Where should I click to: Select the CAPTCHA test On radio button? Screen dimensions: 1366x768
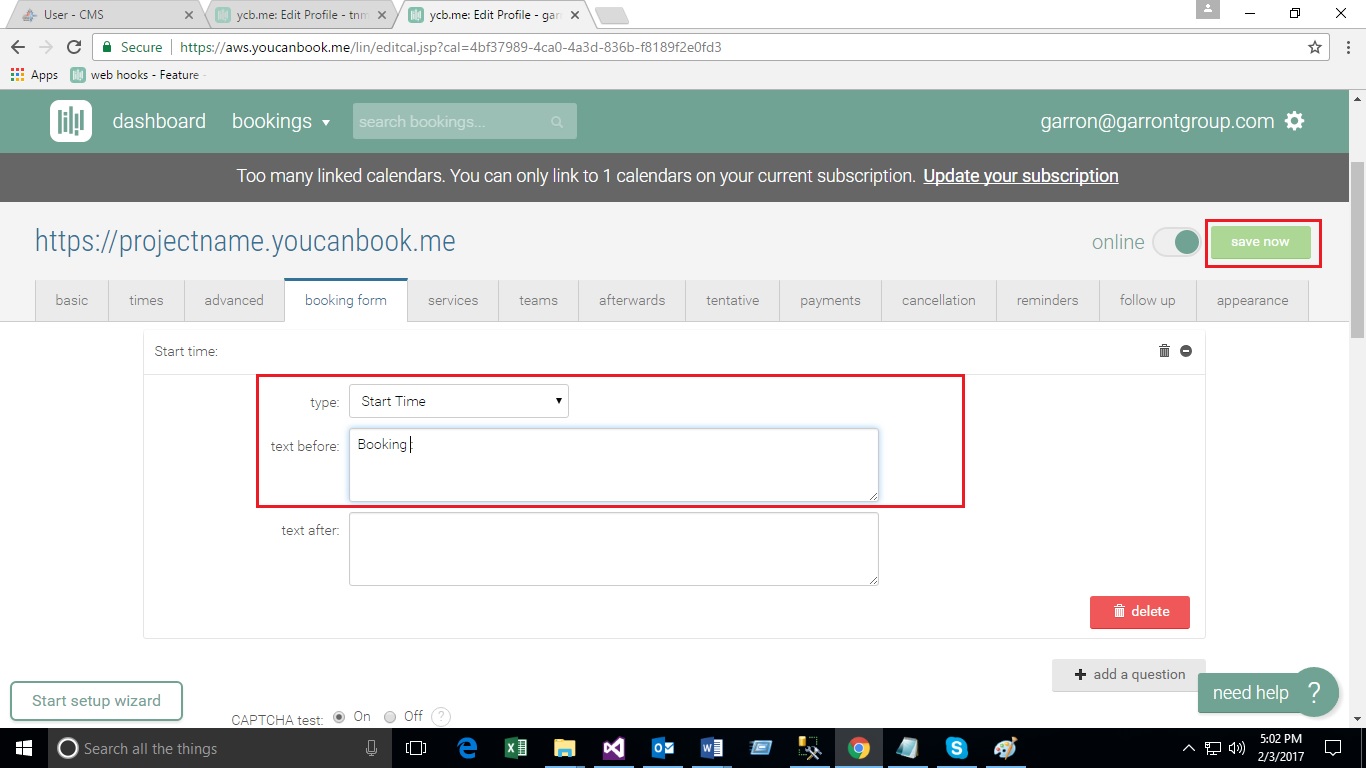pos(339,717)
